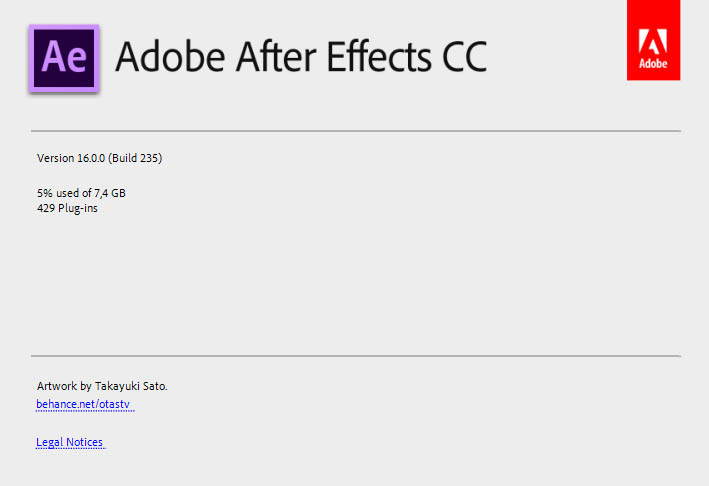Click the CC letters in the title
Viewport: 709px width, 486px height.
pyautogui.click(x=461, y=57)
